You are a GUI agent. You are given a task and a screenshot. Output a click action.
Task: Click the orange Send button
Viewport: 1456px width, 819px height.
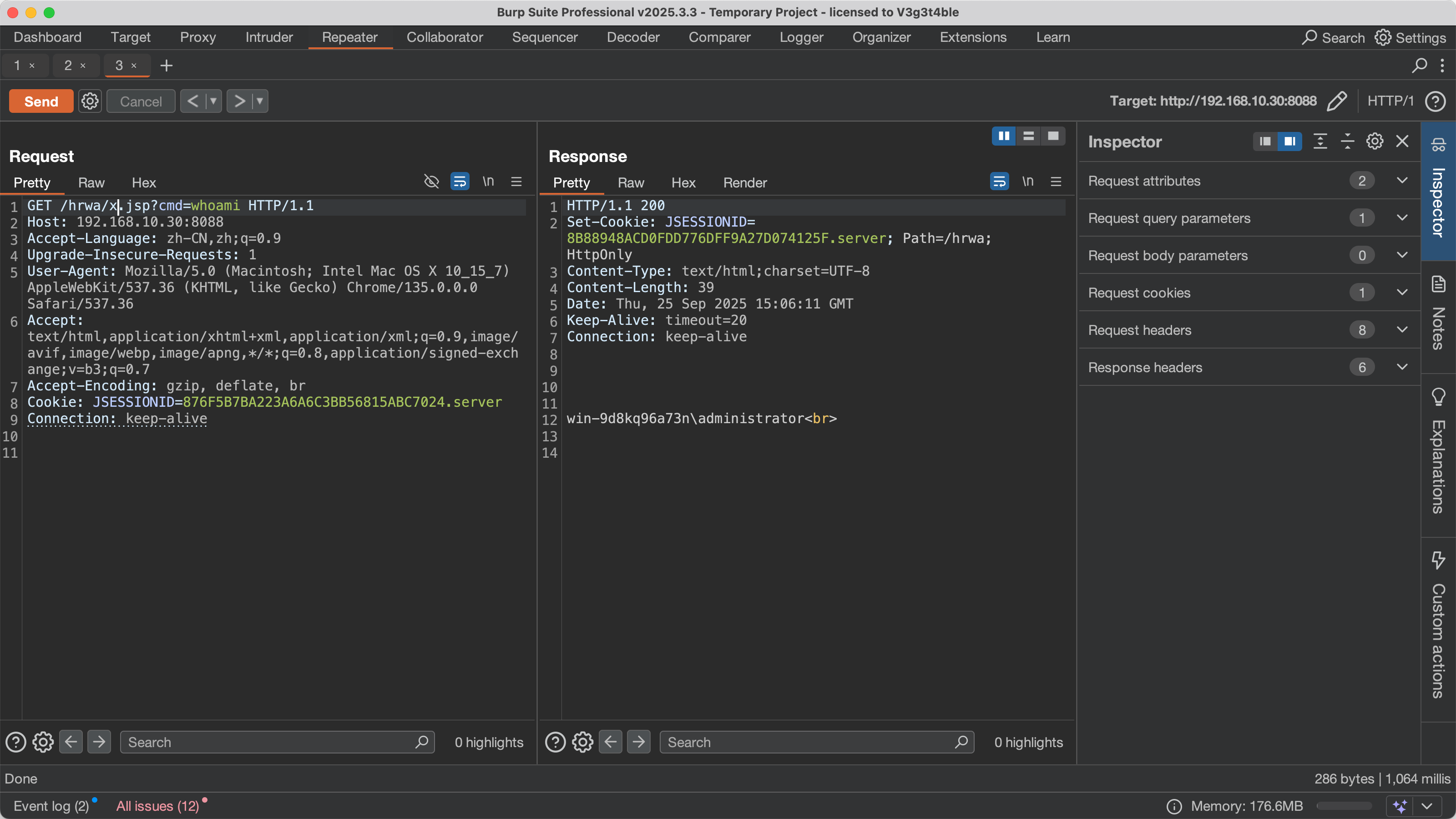40,101
